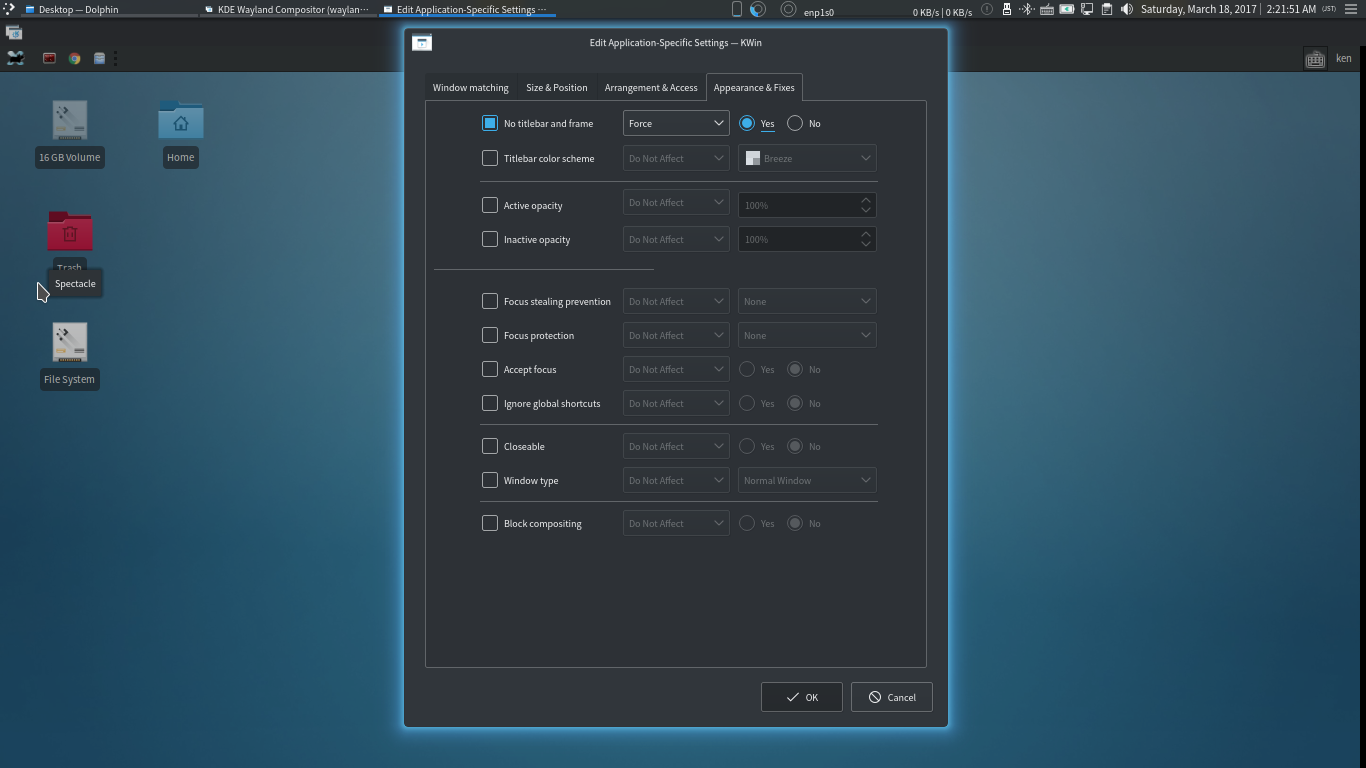Enable Active opacity checkbox
Viewport: 1366px width, 768px height.
click(x=490, y=205)
